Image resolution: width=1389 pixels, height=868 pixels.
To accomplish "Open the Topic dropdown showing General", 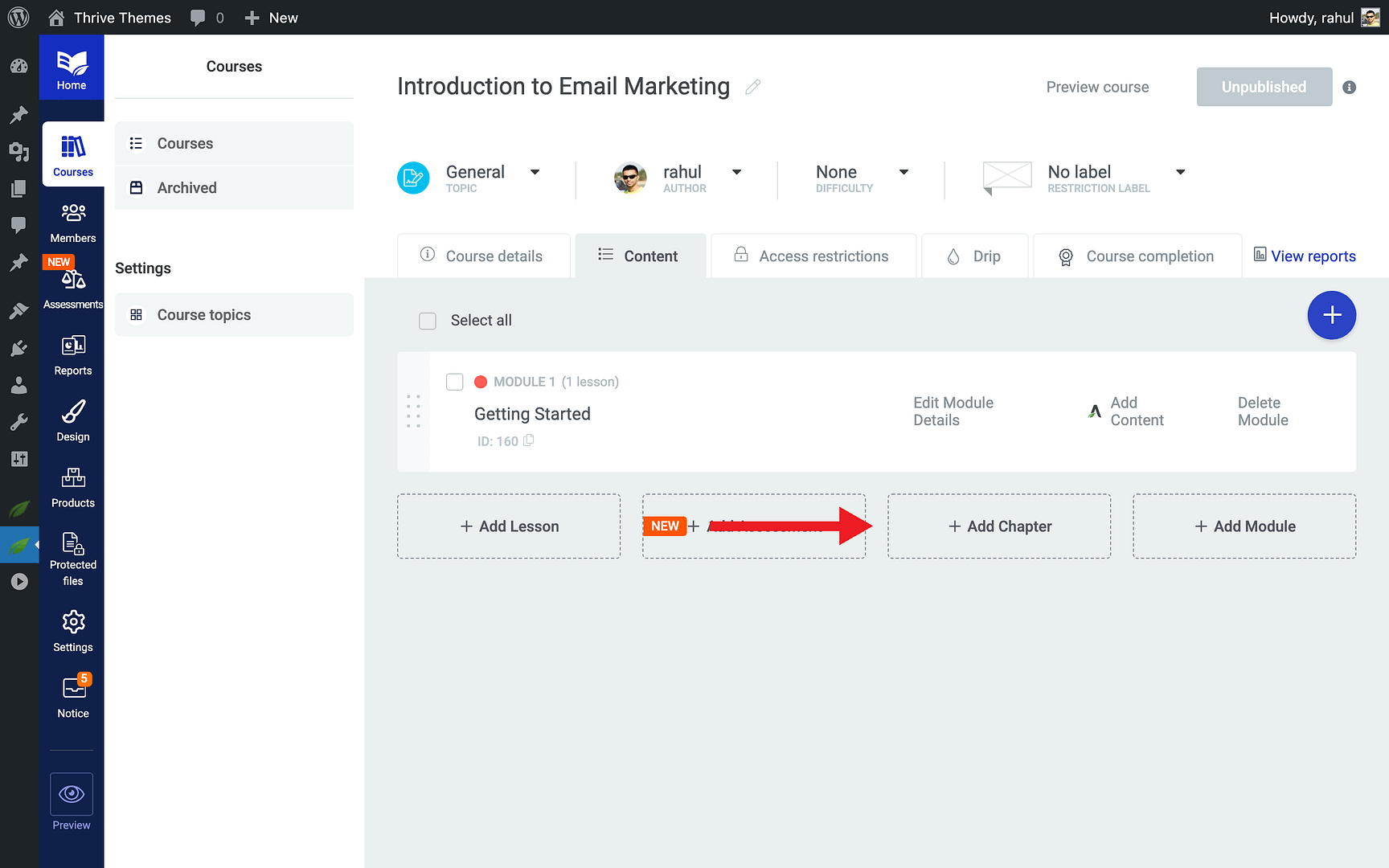I will tap(535, 172).
